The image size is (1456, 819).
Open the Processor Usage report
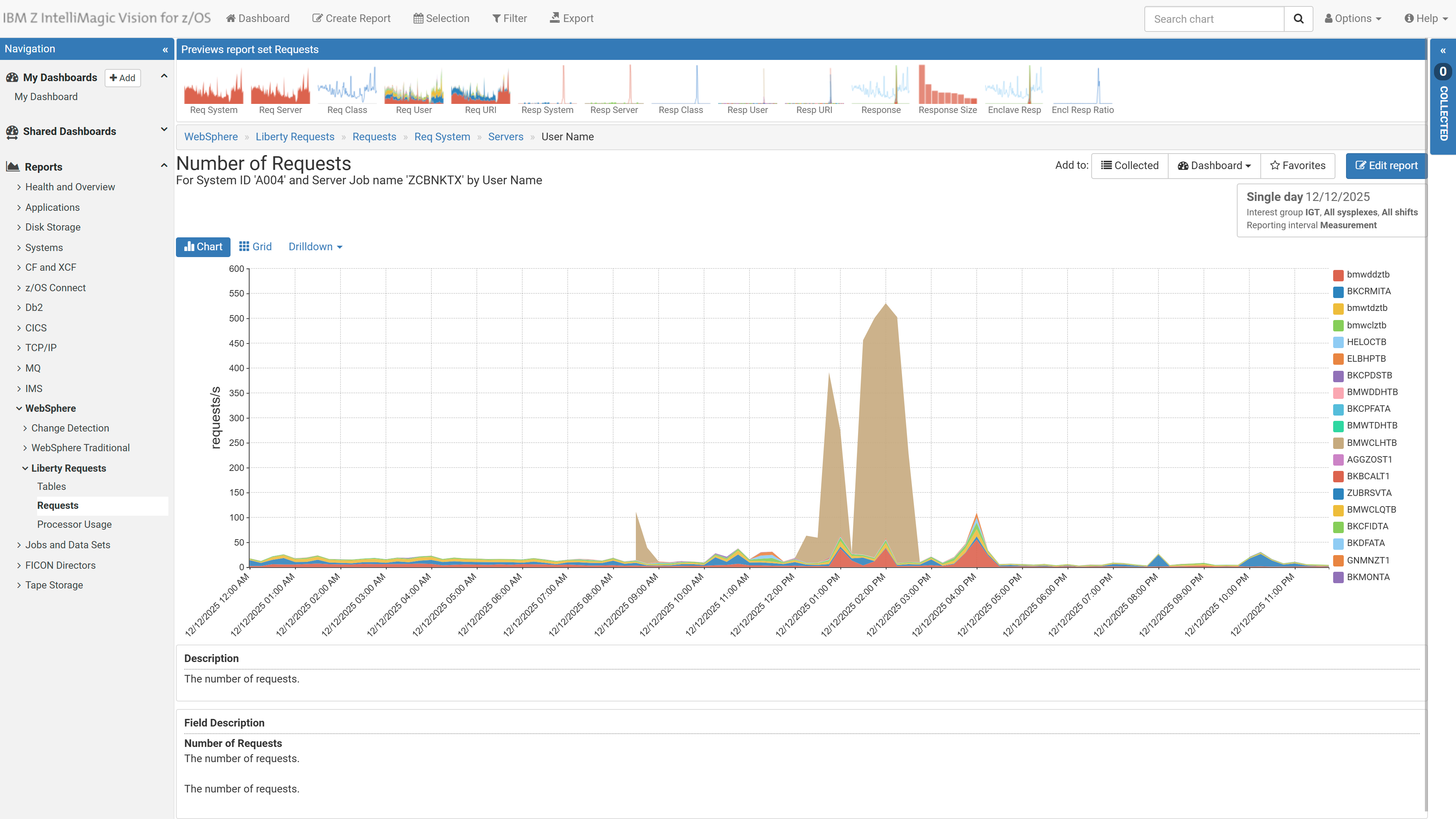point(75,524)
